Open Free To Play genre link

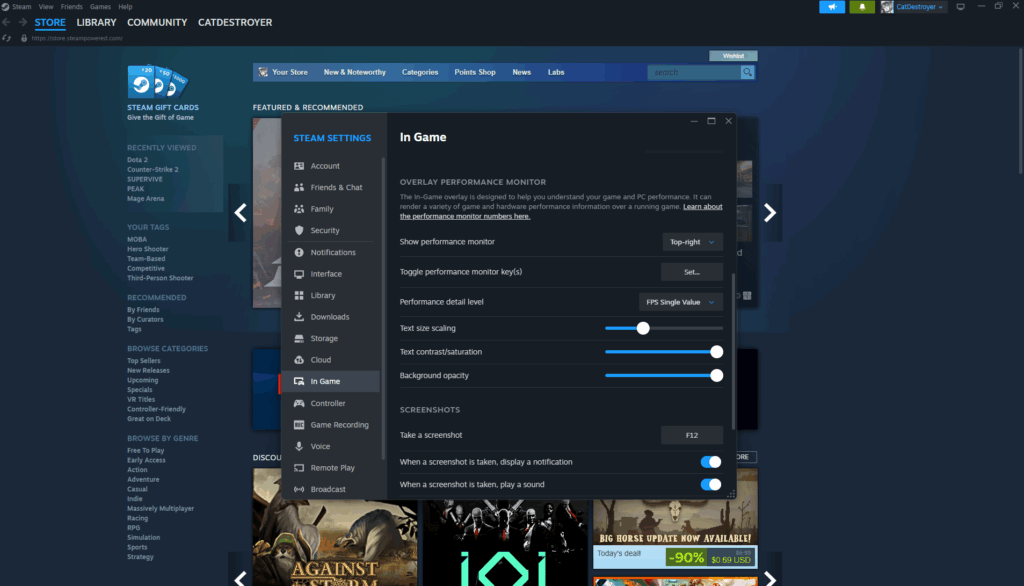coord(146,450)
